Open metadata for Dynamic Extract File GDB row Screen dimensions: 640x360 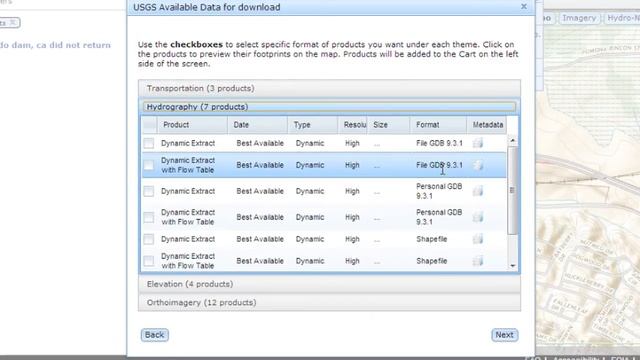coord(478,143)
